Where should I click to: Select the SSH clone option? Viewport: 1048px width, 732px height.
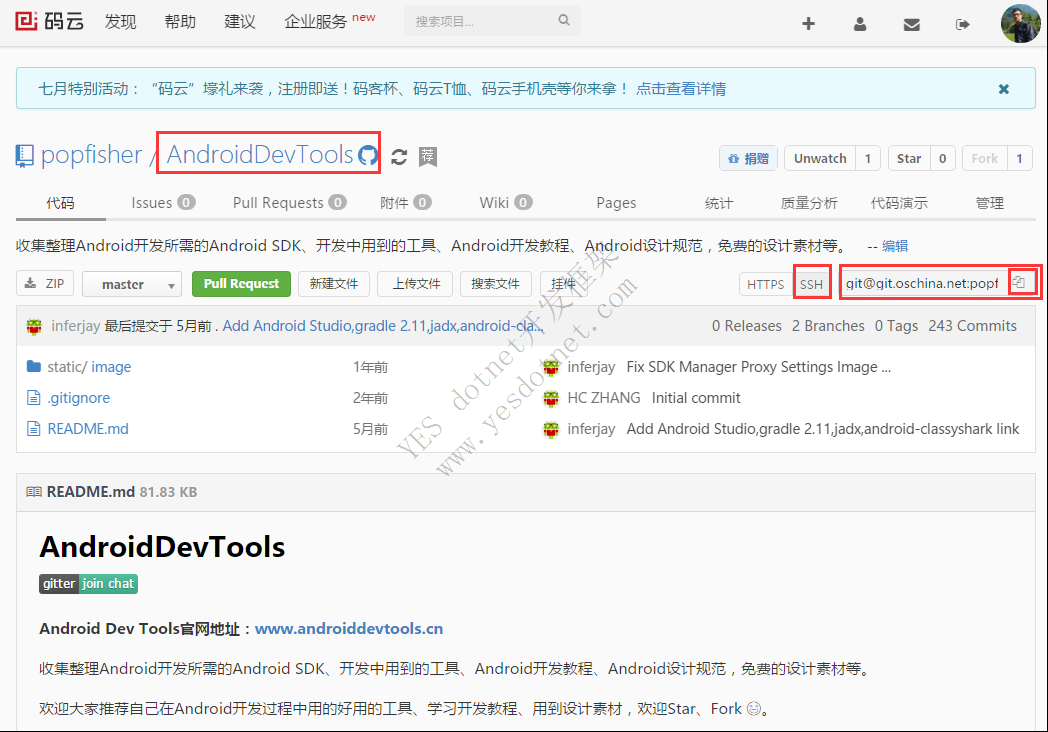[x=811, y=284]
